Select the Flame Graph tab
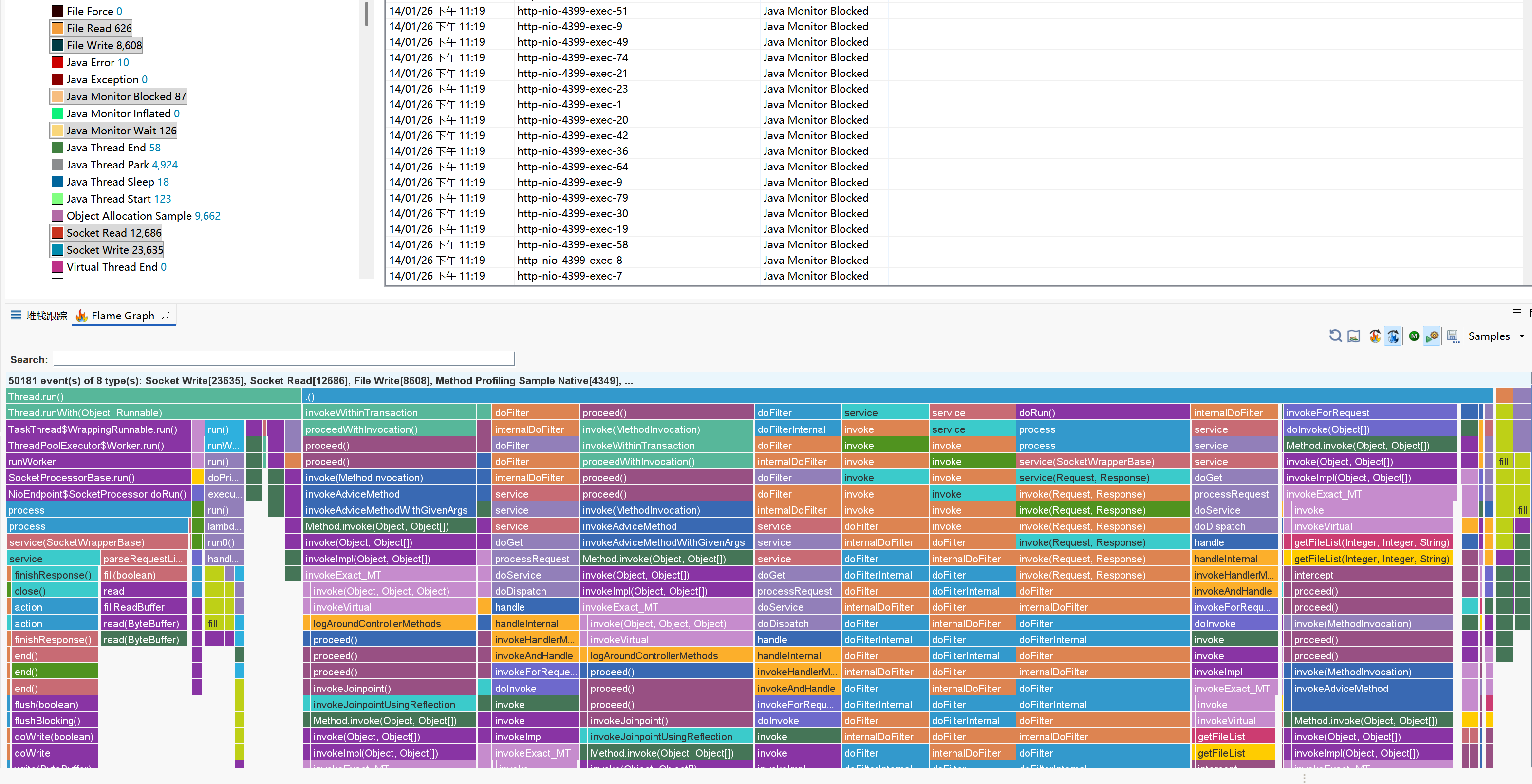 click(x=123, y=316)
